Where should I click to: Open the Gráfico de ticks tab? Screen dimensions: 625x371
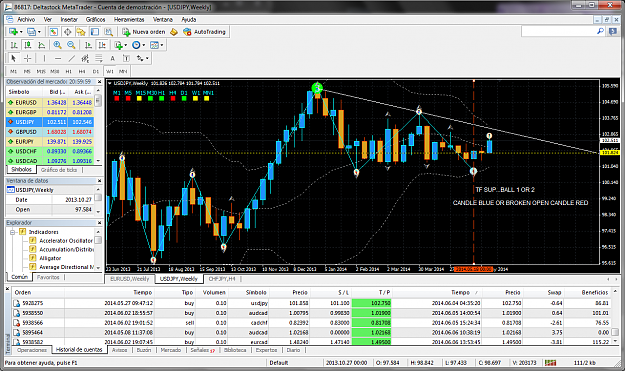click(x=59, y=170)
